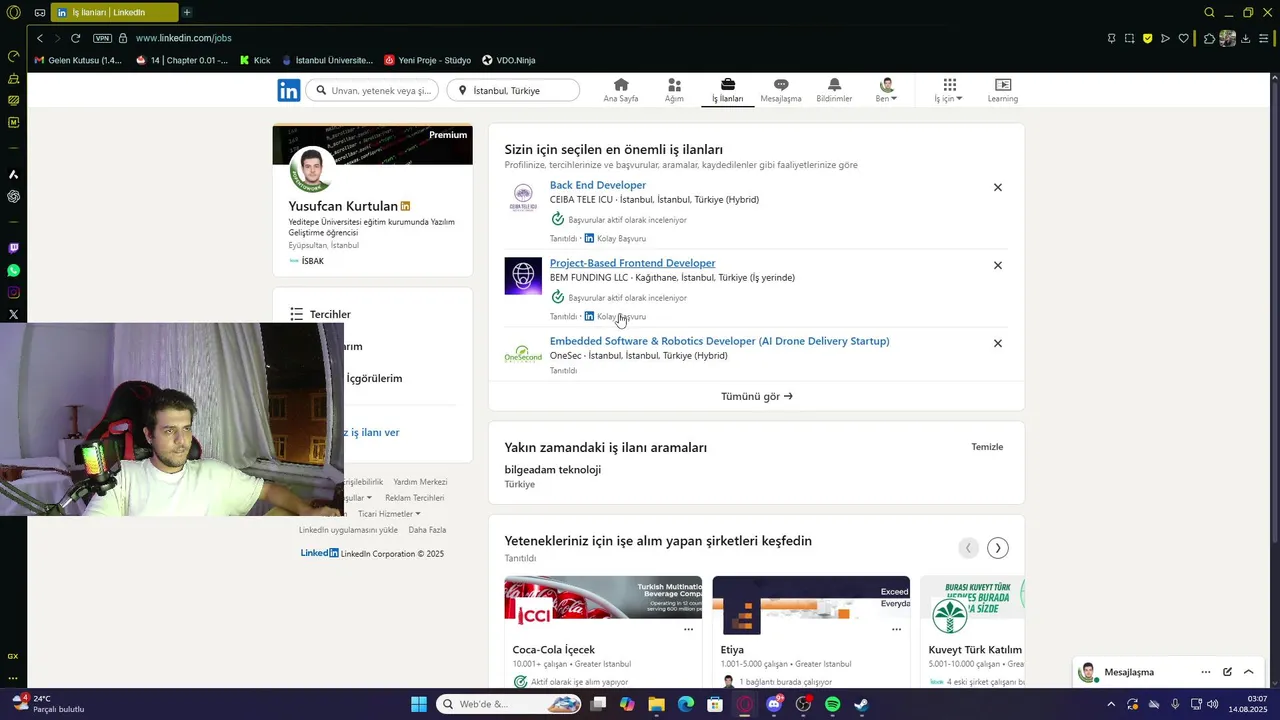The width and height of the screenshot is (1280, 720).
Task: Click the BEM FUNDING LLC company logo
Action: 523,276
